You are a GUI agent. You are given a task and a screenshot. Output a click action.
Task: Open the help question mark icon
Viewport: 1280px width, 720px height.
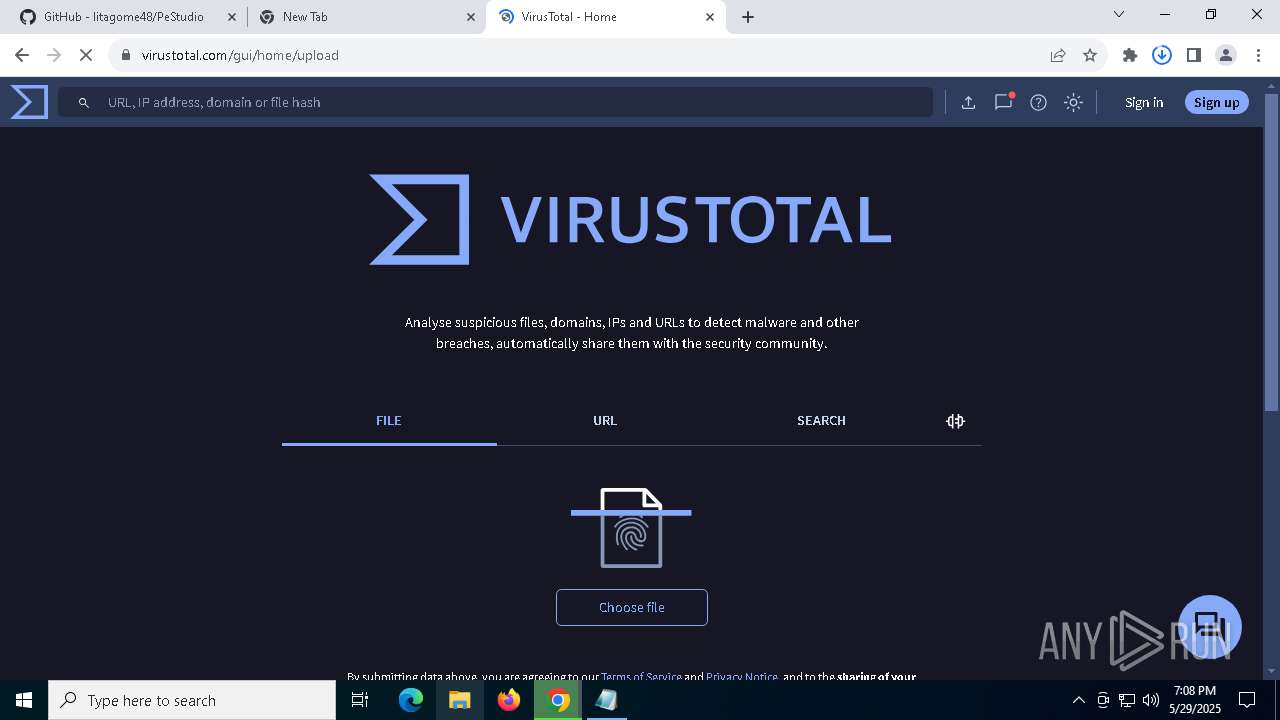coord(1038,102)
